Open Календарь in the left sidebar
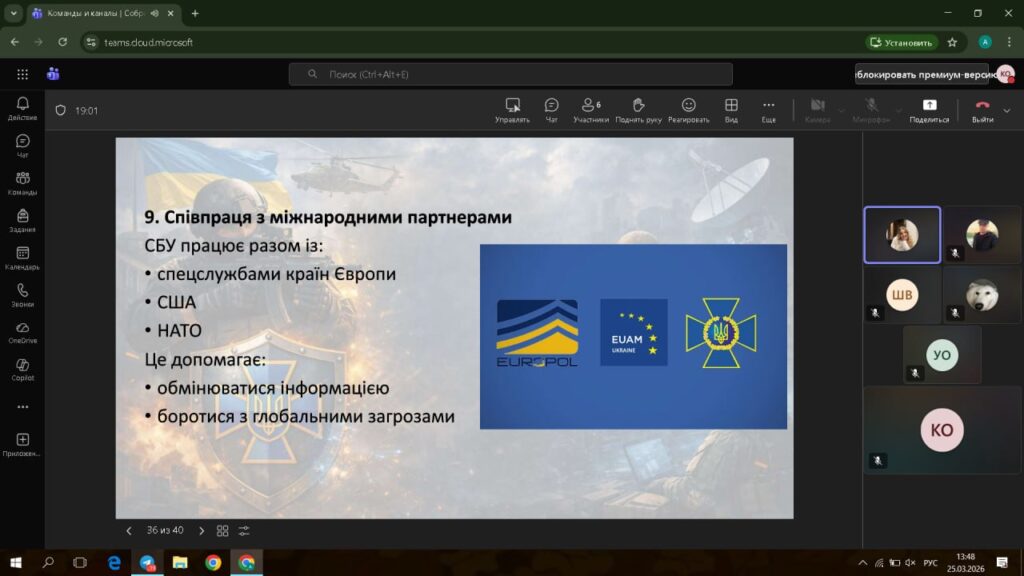Viewport: 1024px width, 576px height. (x=22, y=258)
